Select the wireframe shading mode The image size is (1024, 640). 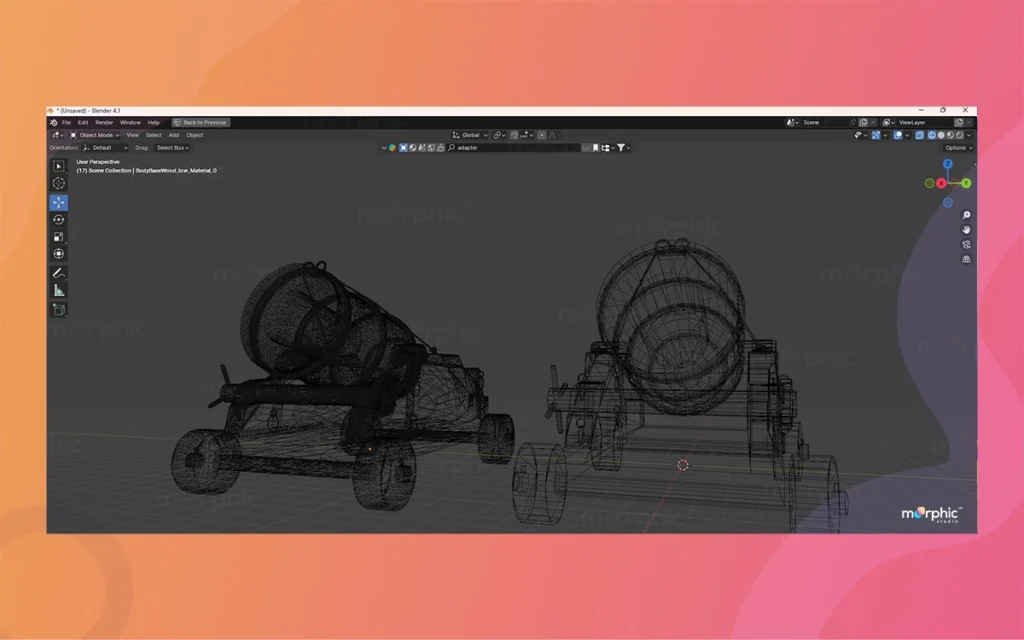coord(932,135)
